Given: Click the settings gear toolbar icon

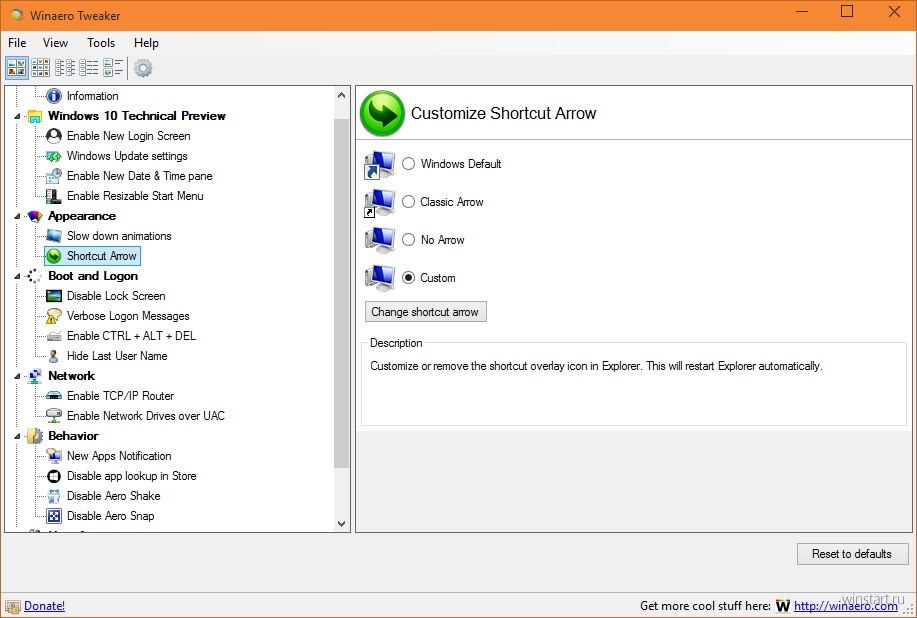Looking at the screenshot, I should (143, 68).
